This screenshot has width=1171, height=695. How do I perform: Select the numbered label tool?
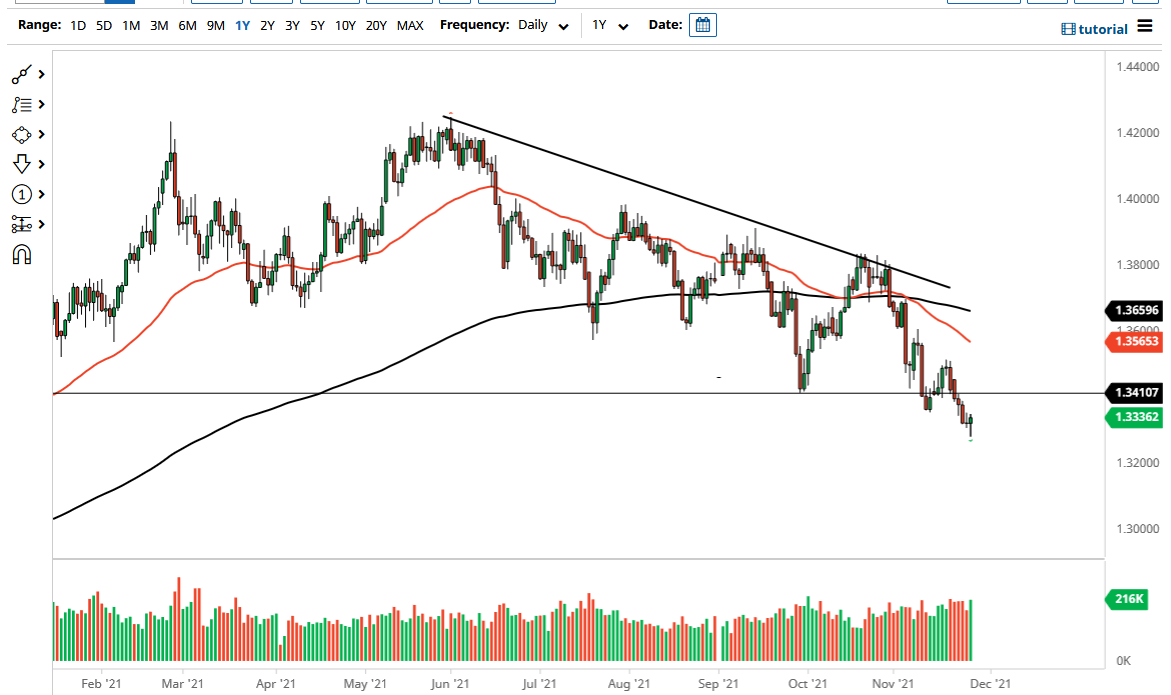[22, 194]
